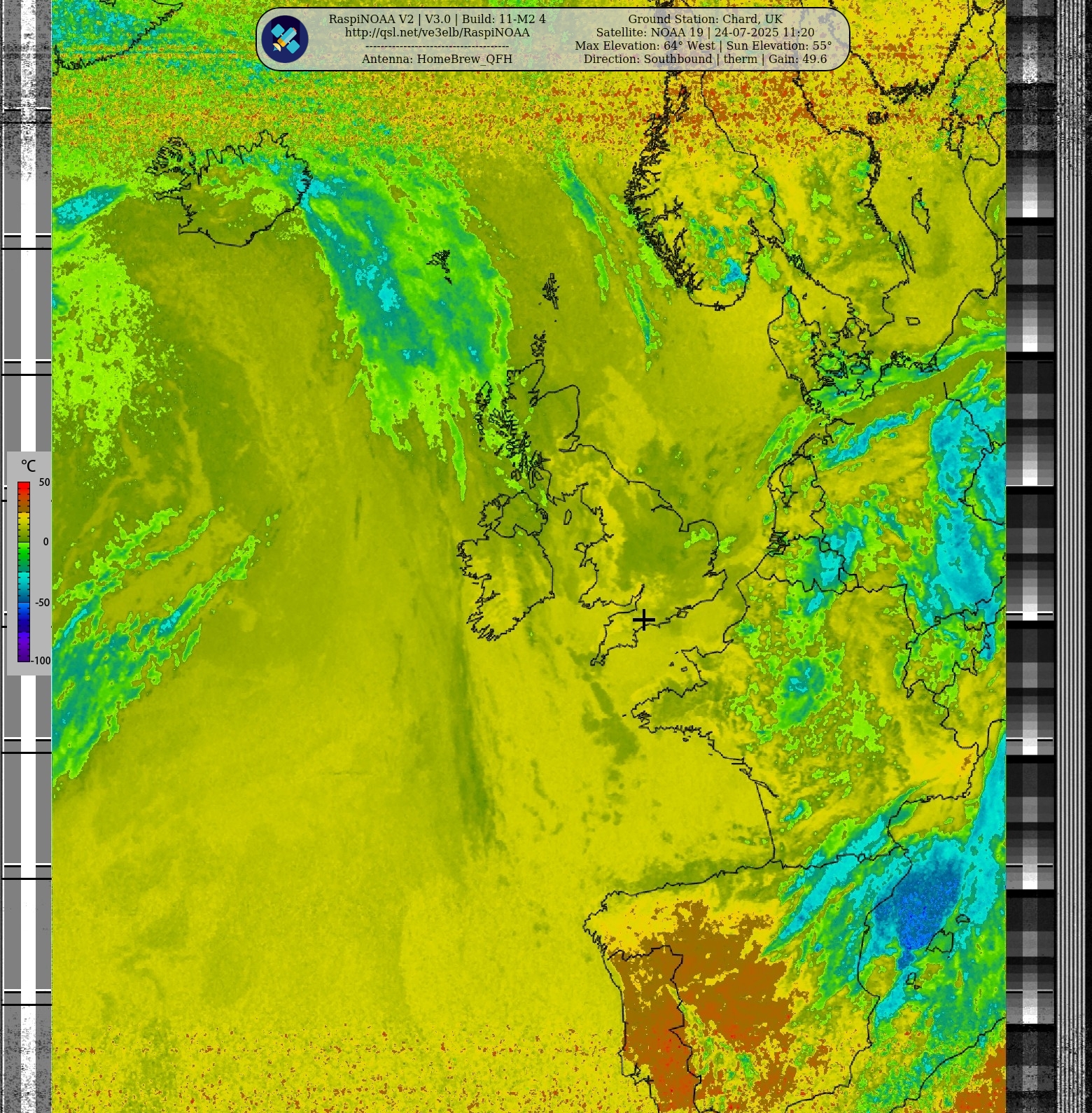
Task: Select 'Antenna: HomeBrew_QFH' text
Action: (437, 59)
